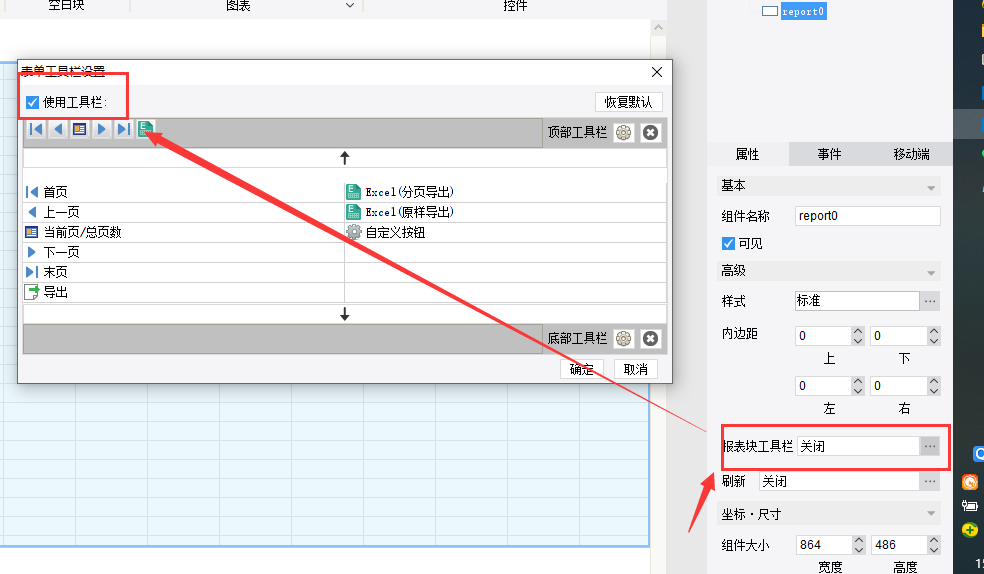Open 样式 ellipsis button
This screenshot has width=984, height=574.
(930, 301)
